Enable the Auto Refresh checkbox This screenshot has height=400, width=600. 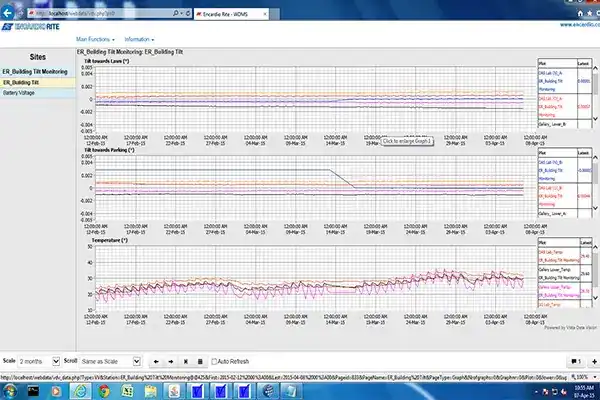(x=214, y=360)
